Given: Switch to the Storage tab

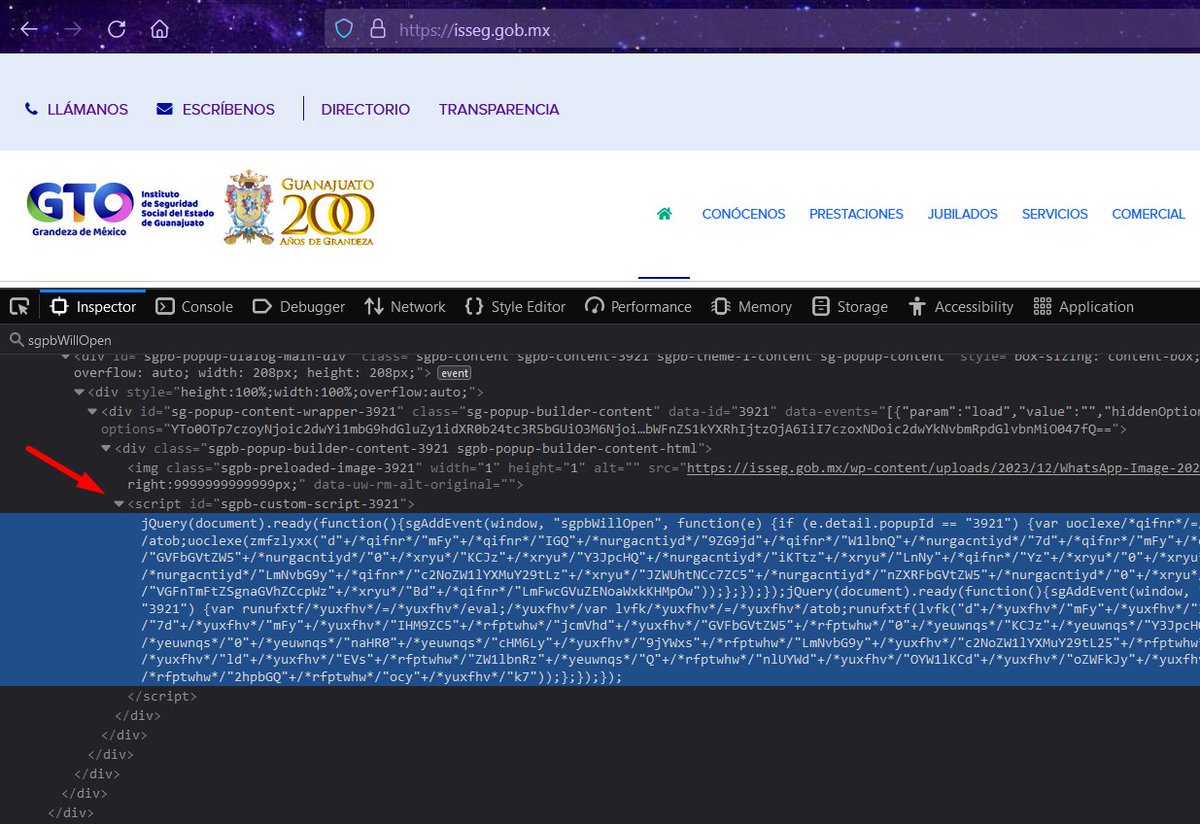Looking at the screenshot, I should pos(849,306).
